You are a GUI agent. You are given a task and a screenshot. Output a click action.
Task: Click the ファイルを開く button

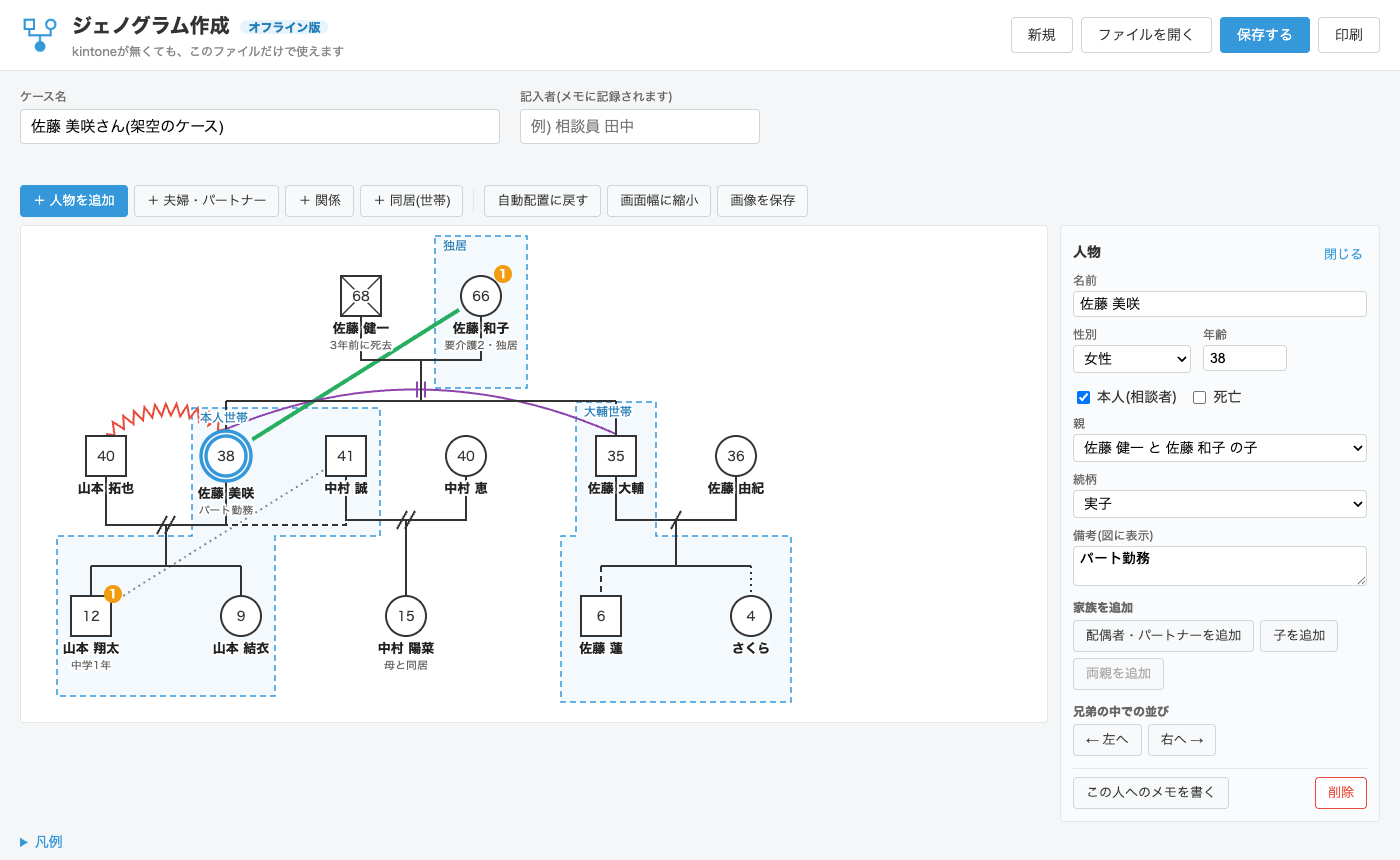pyautogui.click(x=1146, y=35)
